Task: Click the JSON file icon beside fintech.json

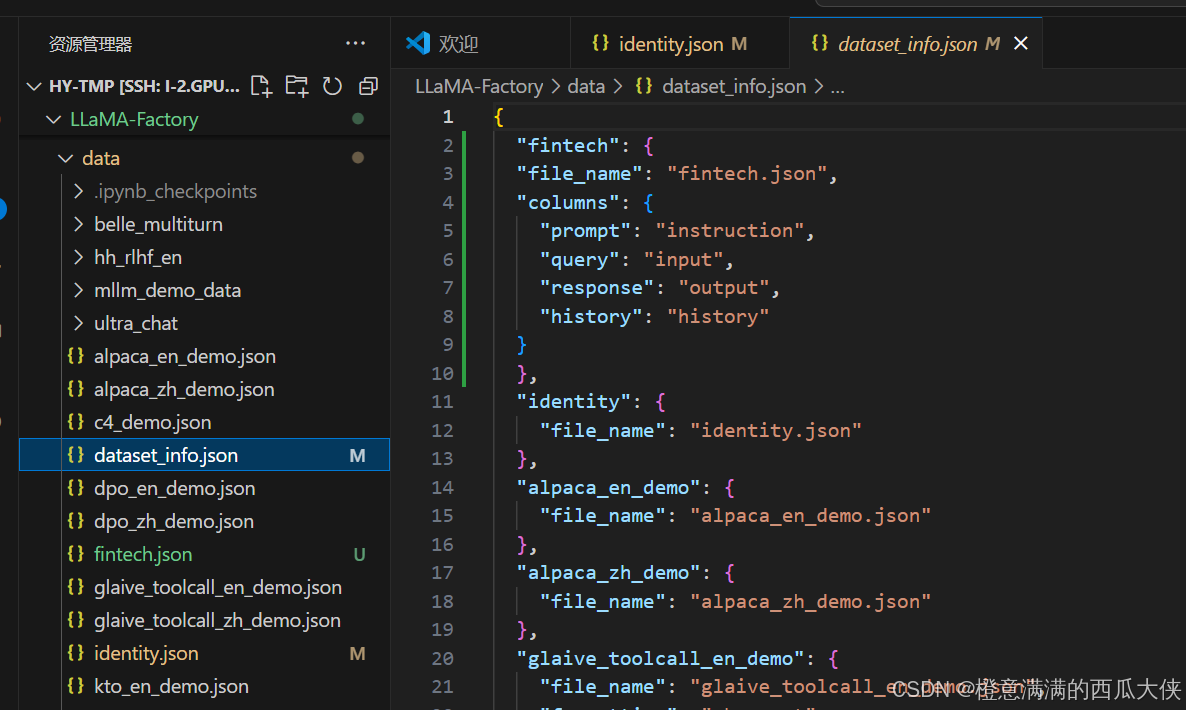Action: (76, 554)
